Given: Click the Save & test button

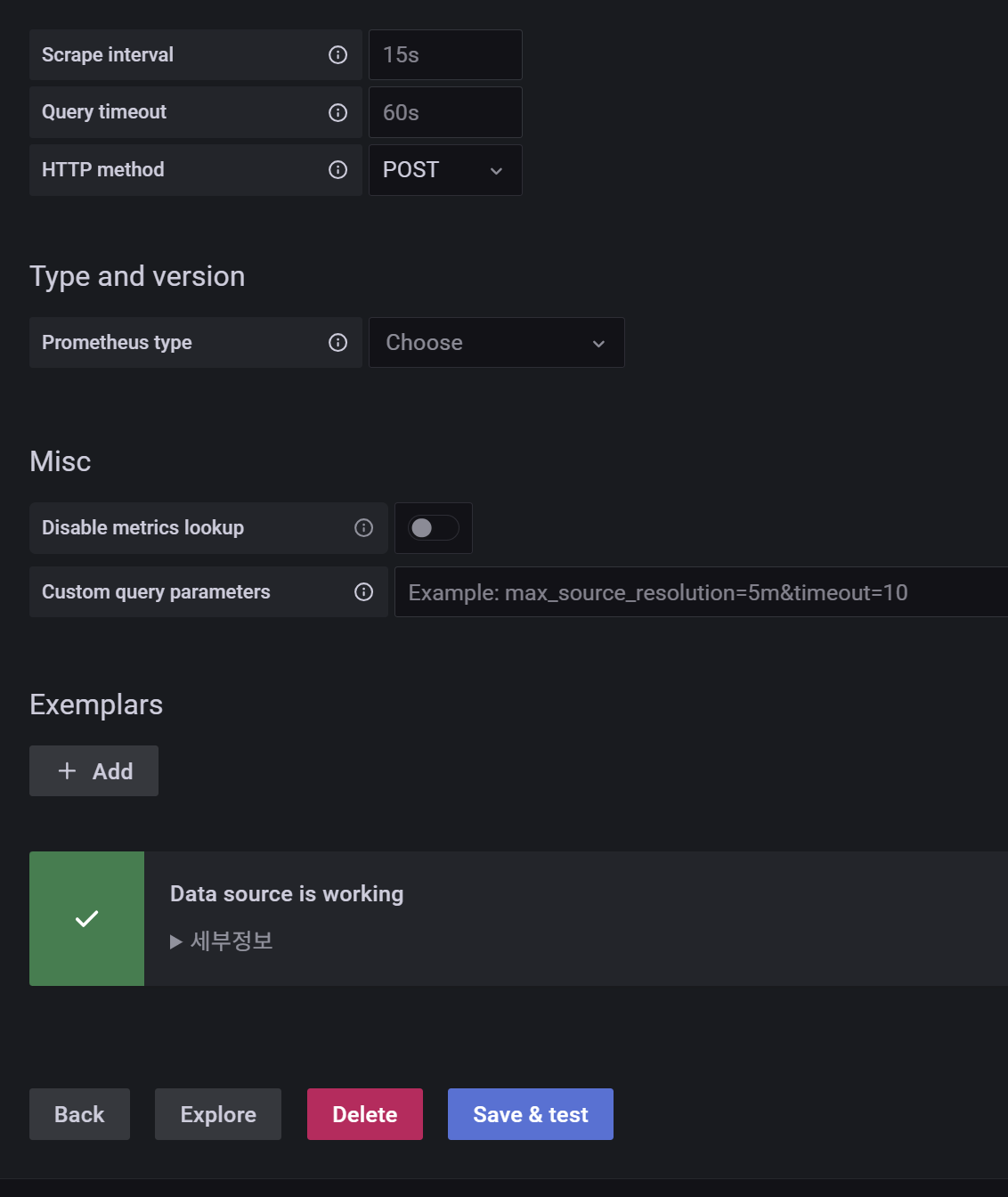Looking at the screenshot, I should tap(530, 1114).
